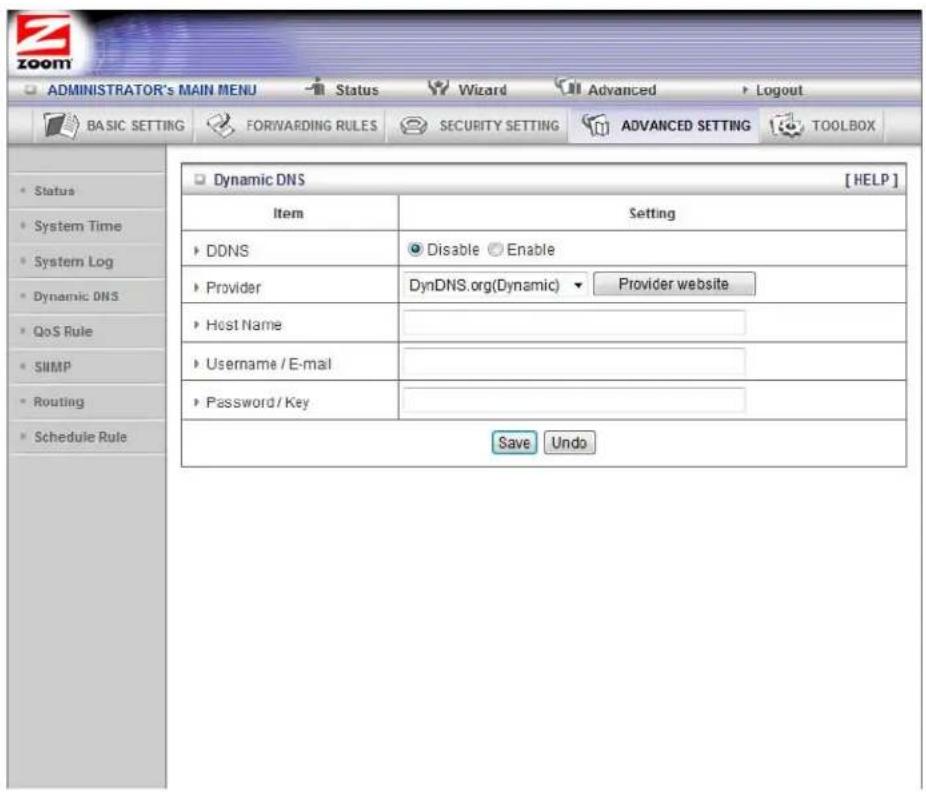This screenshot has height=792, width=926.
Task: Click the Toolbox gear icon
Action: coord(786,125)
